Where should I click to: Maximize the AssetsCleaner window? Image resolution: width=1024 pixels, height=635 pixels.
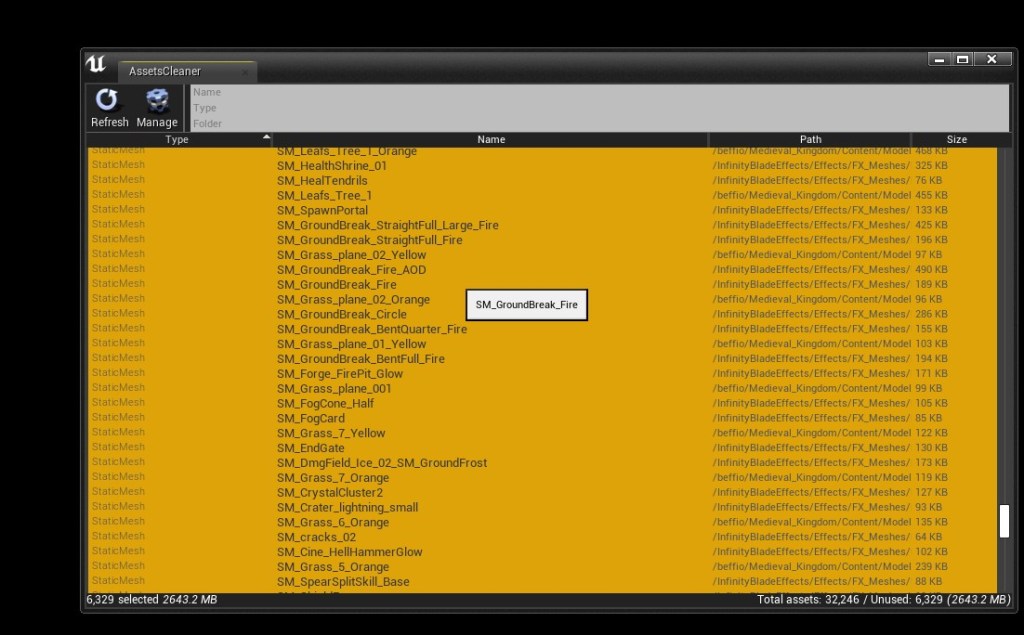(x=962, y=60)
